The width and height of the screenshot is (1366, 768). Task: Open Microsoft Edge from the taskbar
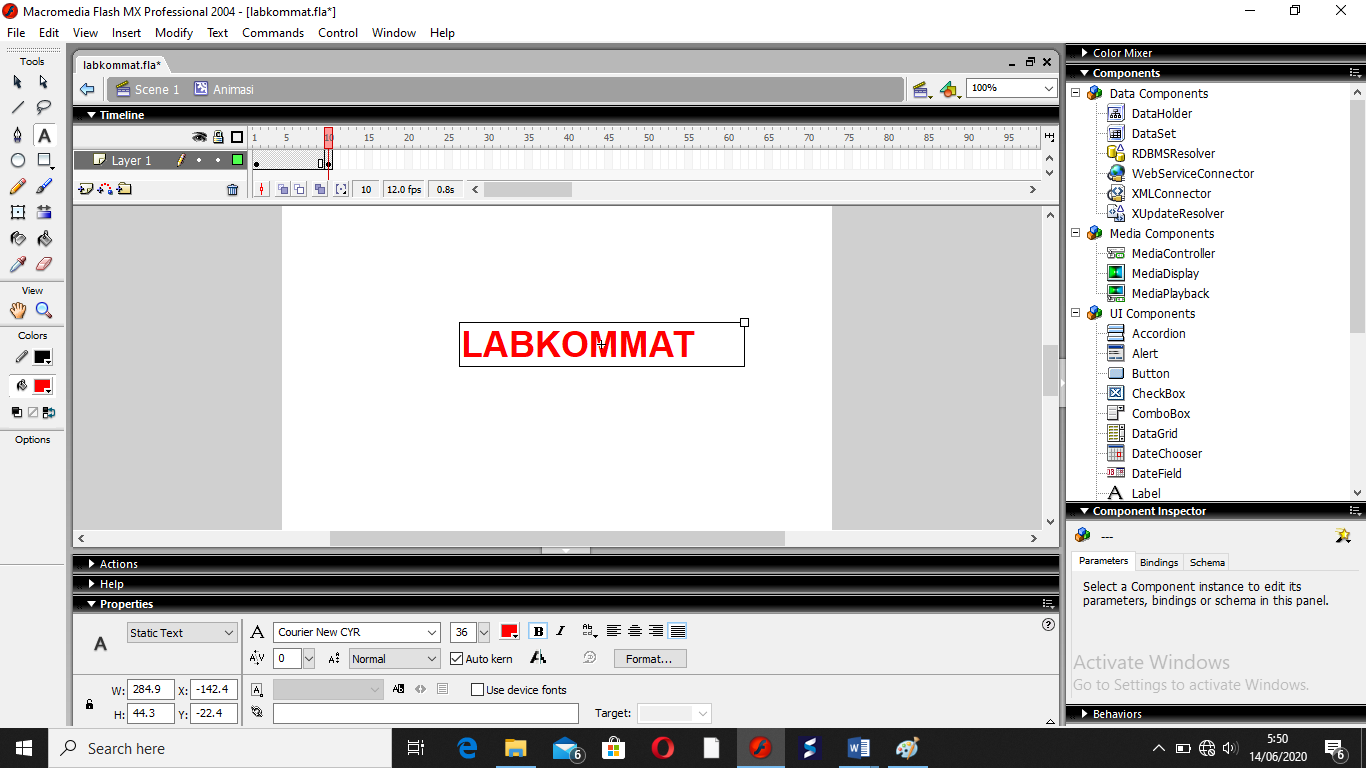pos(467,748)
